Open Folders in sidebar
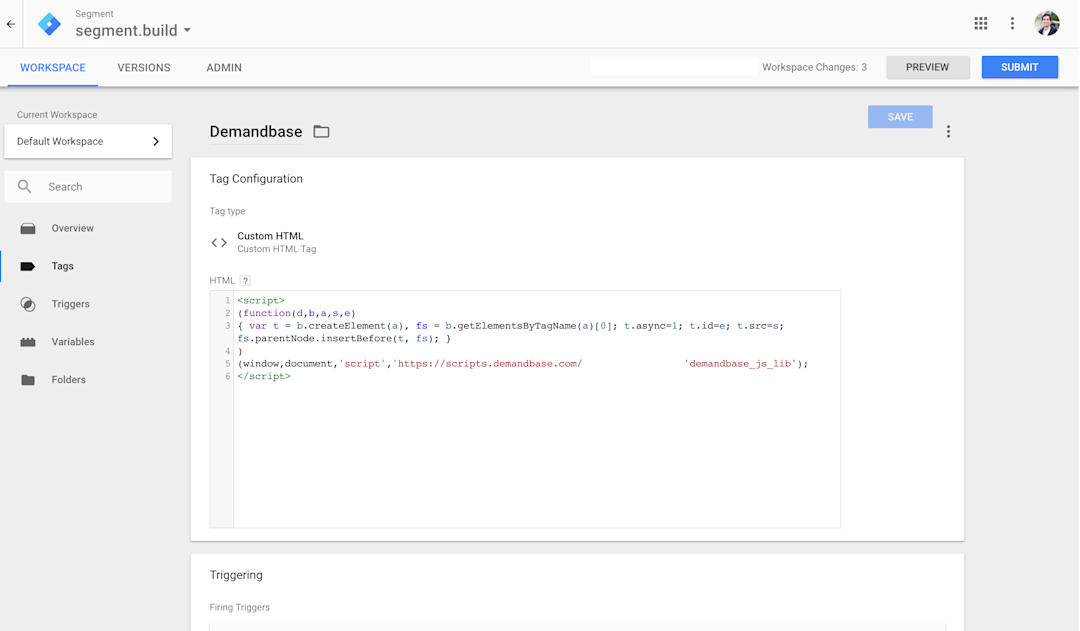 (69, 380)
